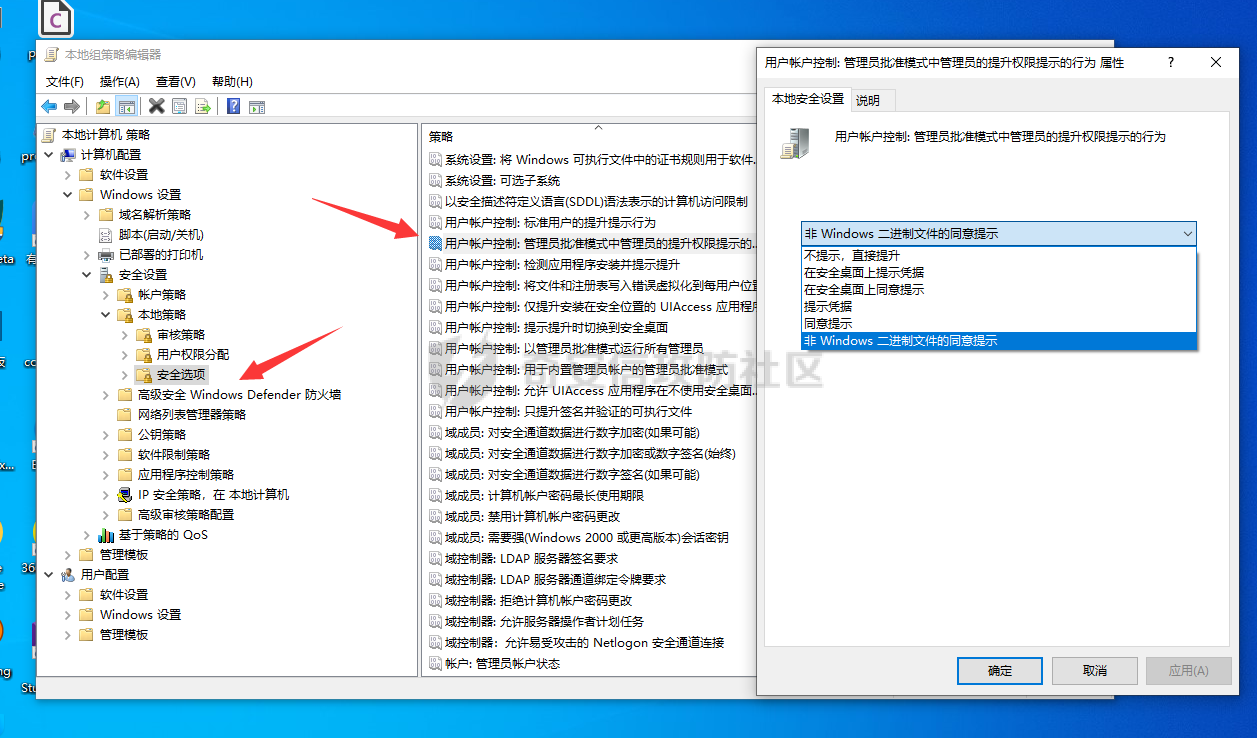Collapse the 安全设置 tree node
The width and height of the screenshot is (1257, 738).
point(87,274)
